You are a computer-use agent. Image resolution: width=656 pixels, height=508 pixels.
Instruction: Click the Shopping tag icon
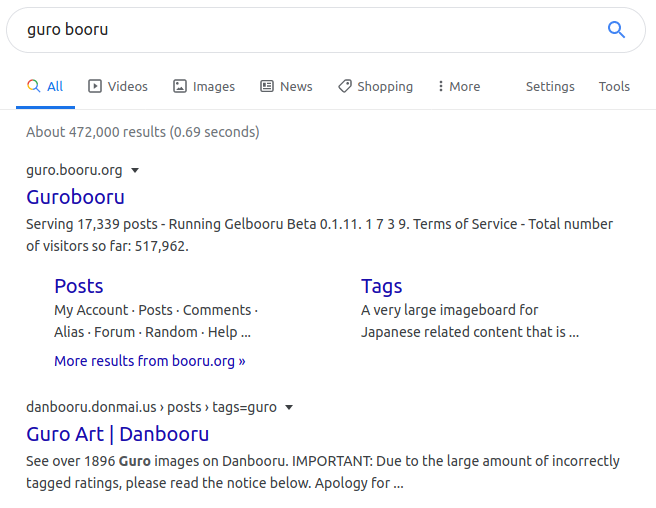(344, 86)
